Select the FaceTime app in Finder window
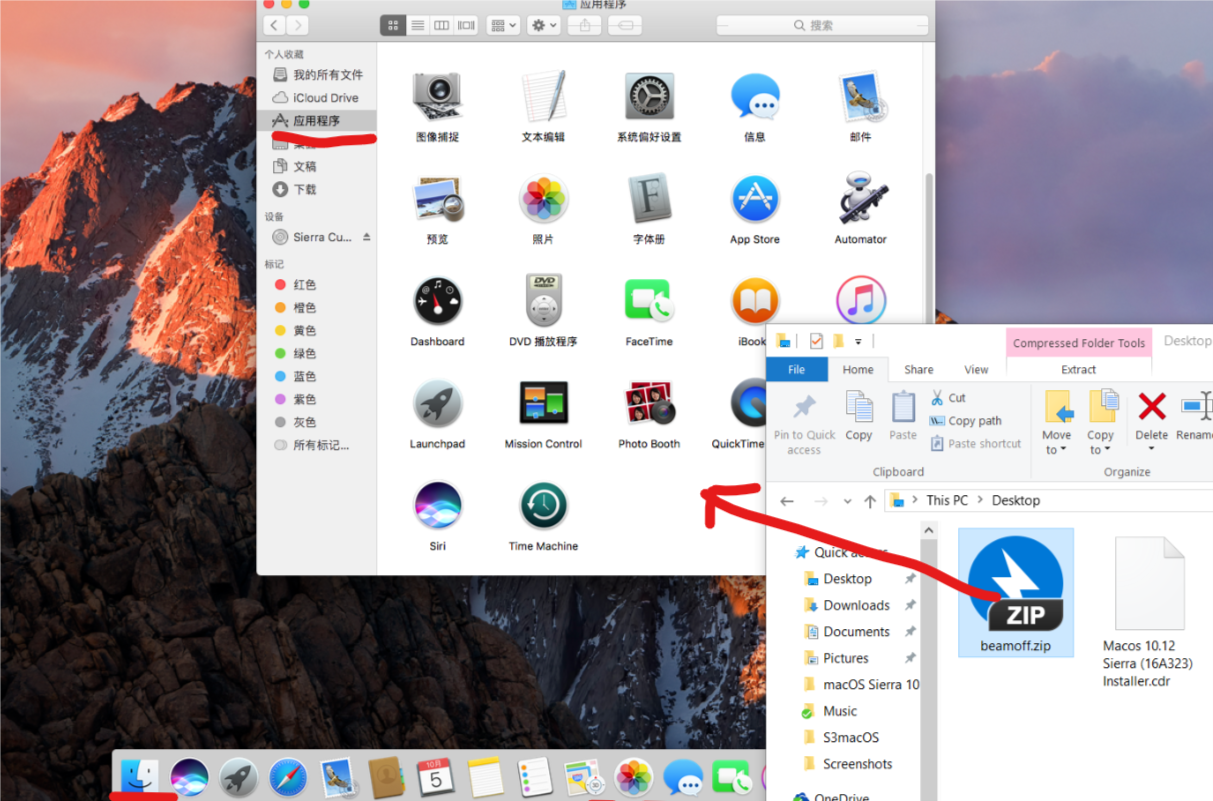 (649, 301)
